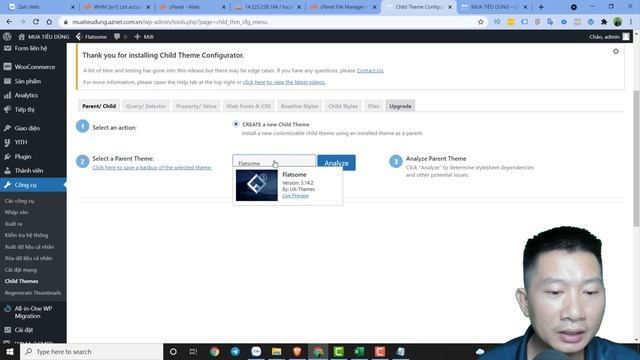Click the Windows Start button

10,351
